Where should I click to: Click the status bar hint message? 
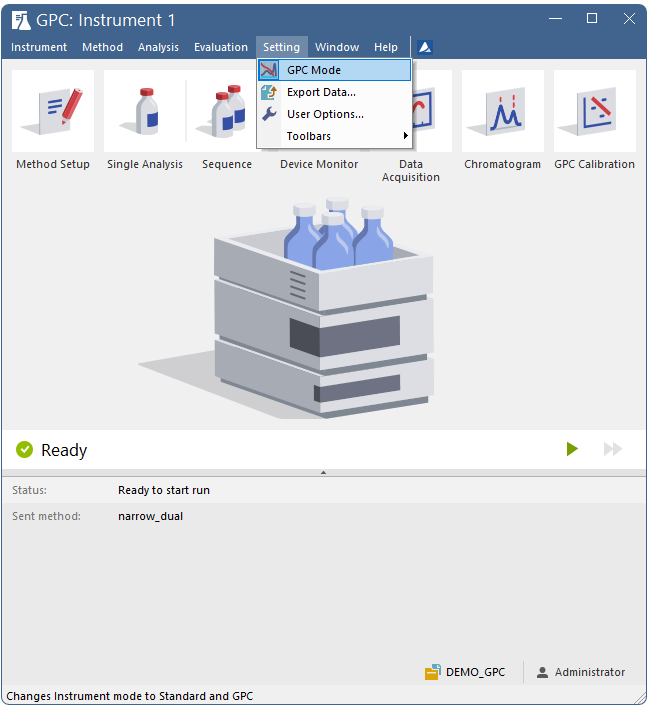point(130,696)
